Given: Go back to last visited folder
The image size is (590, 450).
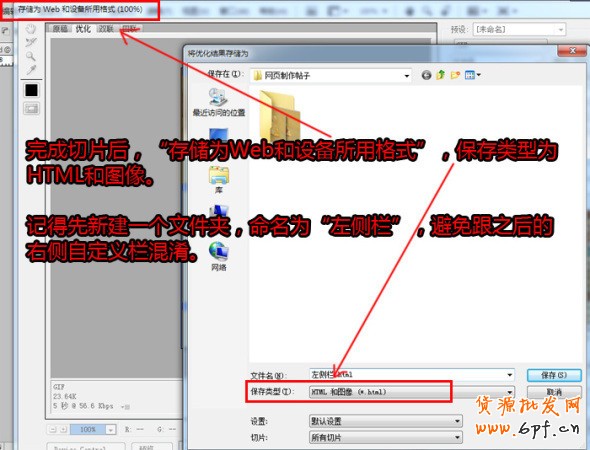Looking at the screenshot, I should click(426, 75).
